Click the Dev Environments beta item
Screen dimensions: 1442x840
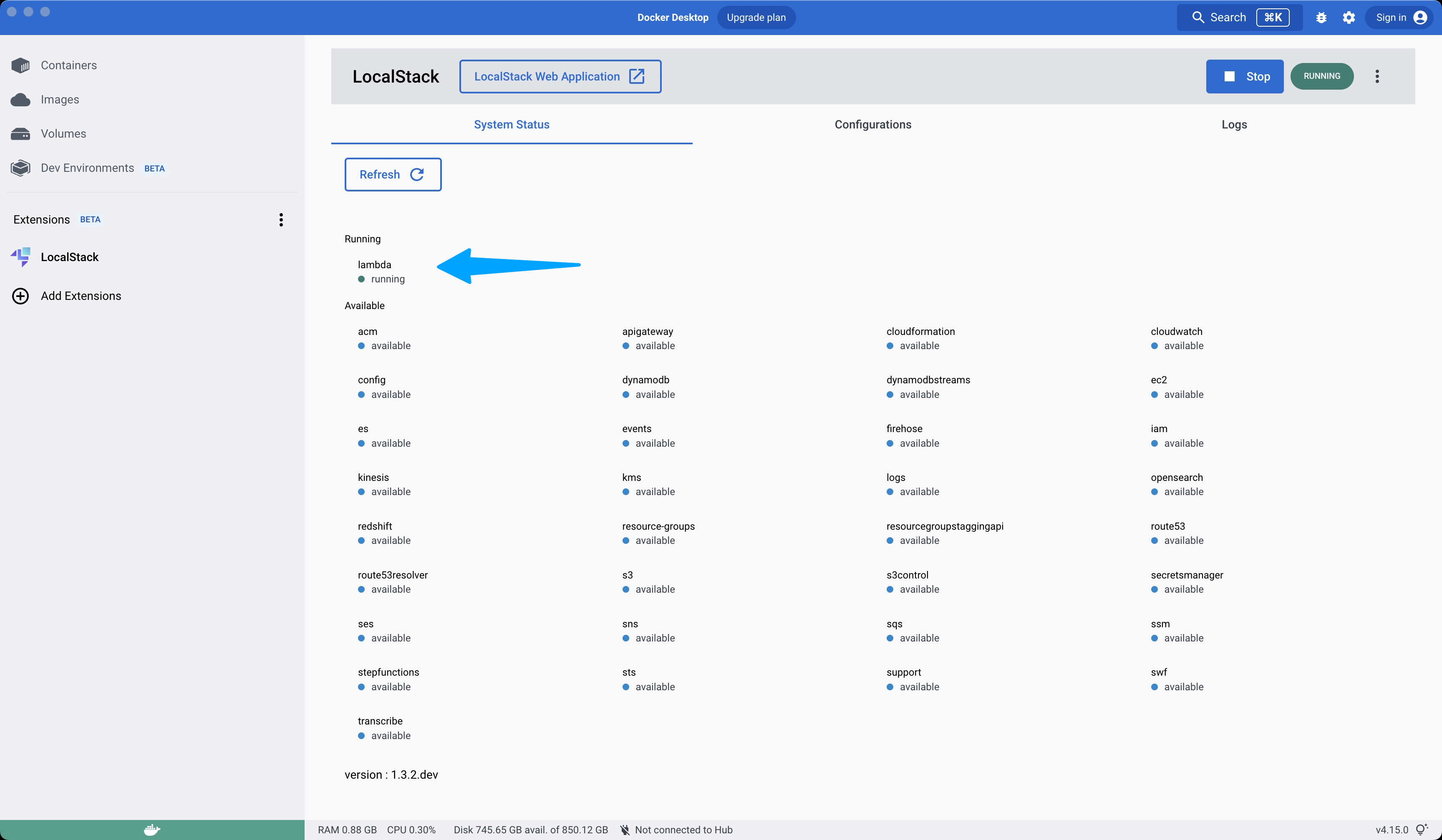(87, 167)
